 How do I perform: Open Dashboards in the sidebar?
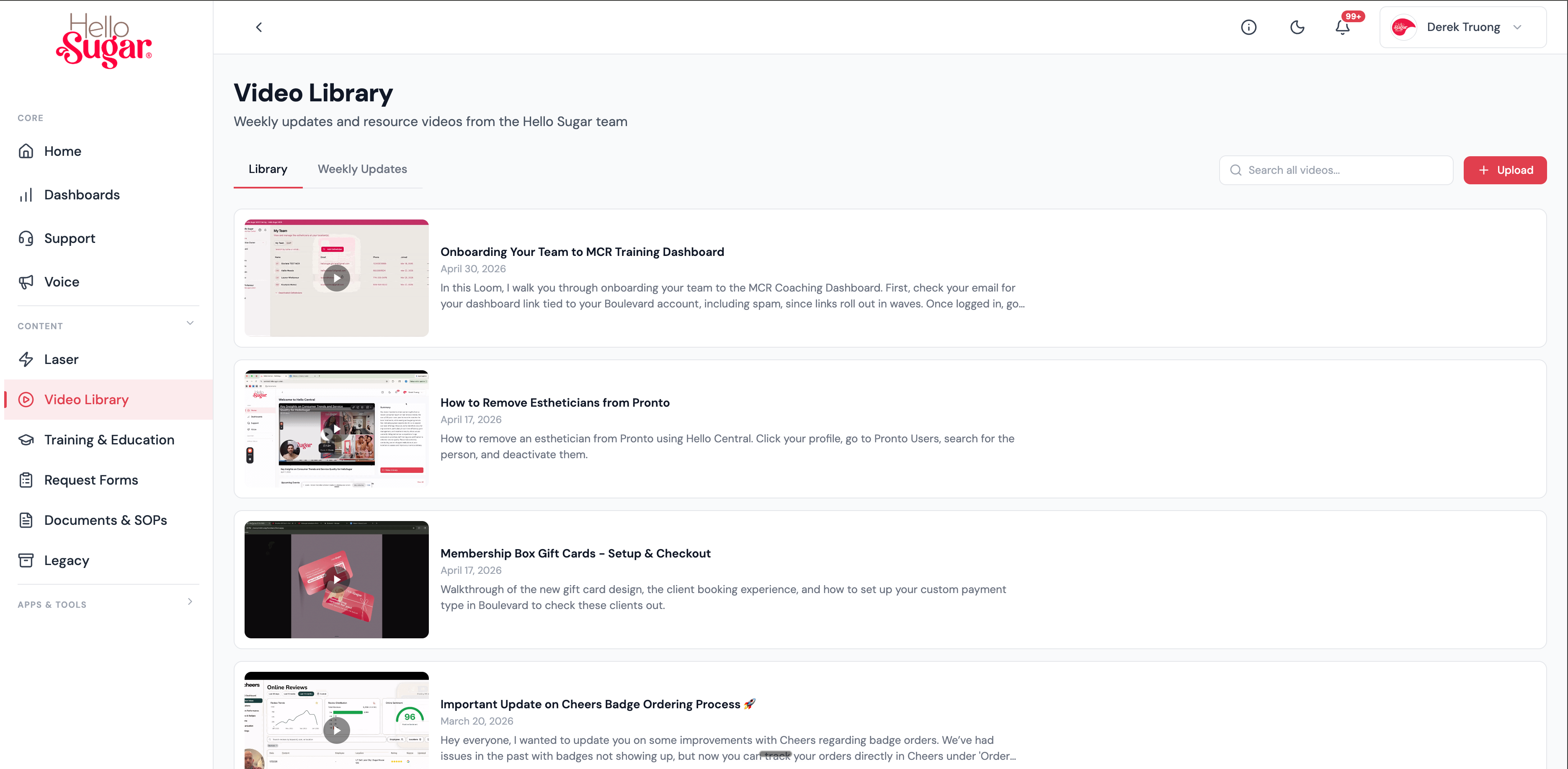pos(108,195)
